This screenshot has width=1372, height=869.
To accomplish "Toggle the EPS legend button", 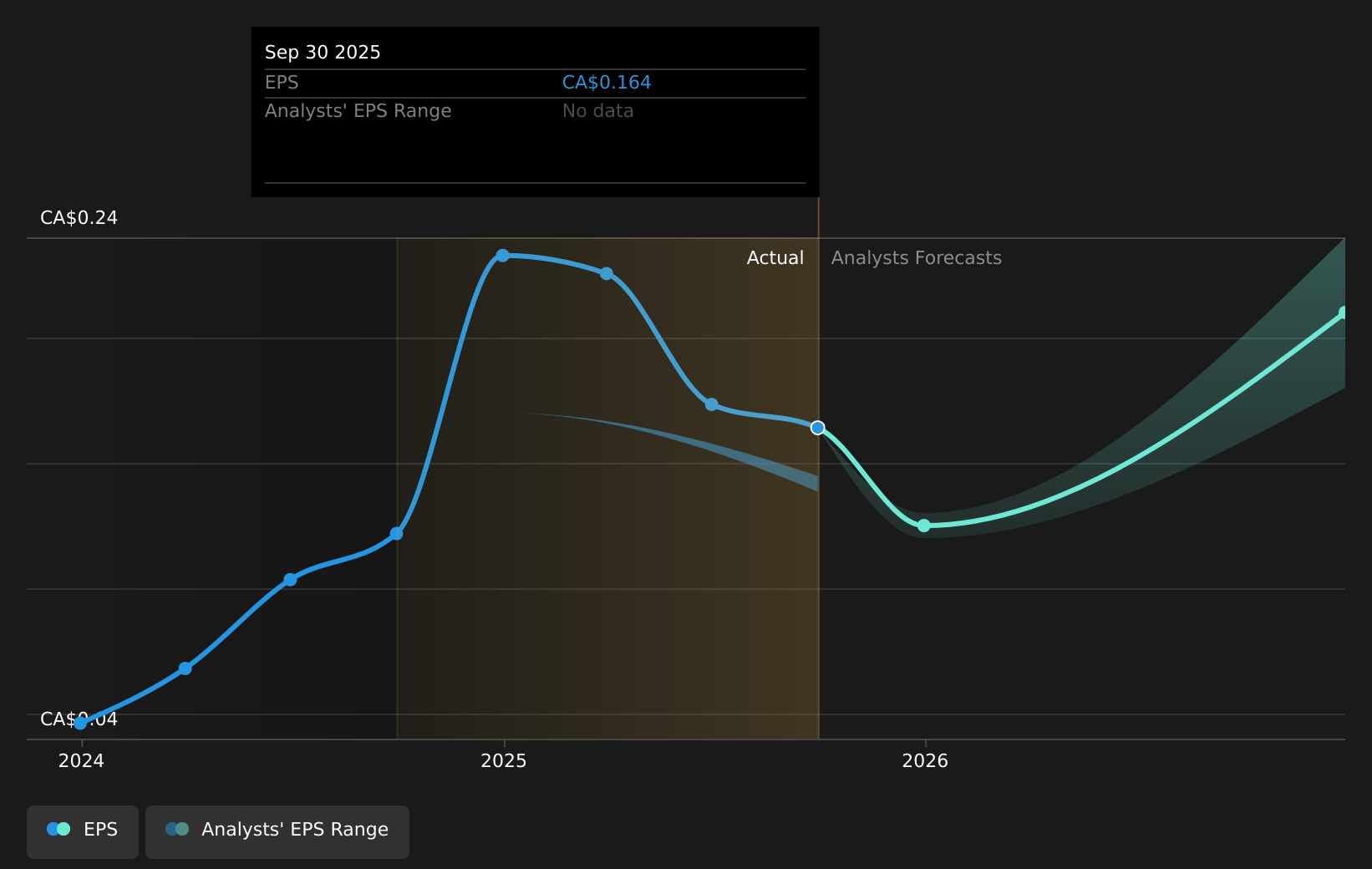I will [x=83, y=831].
